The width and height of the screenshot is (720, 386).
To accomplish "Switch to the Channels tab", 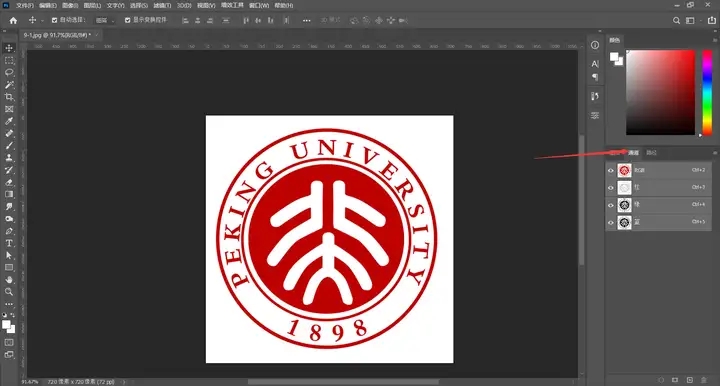I will pyautogui.click(x=634, y=153).
